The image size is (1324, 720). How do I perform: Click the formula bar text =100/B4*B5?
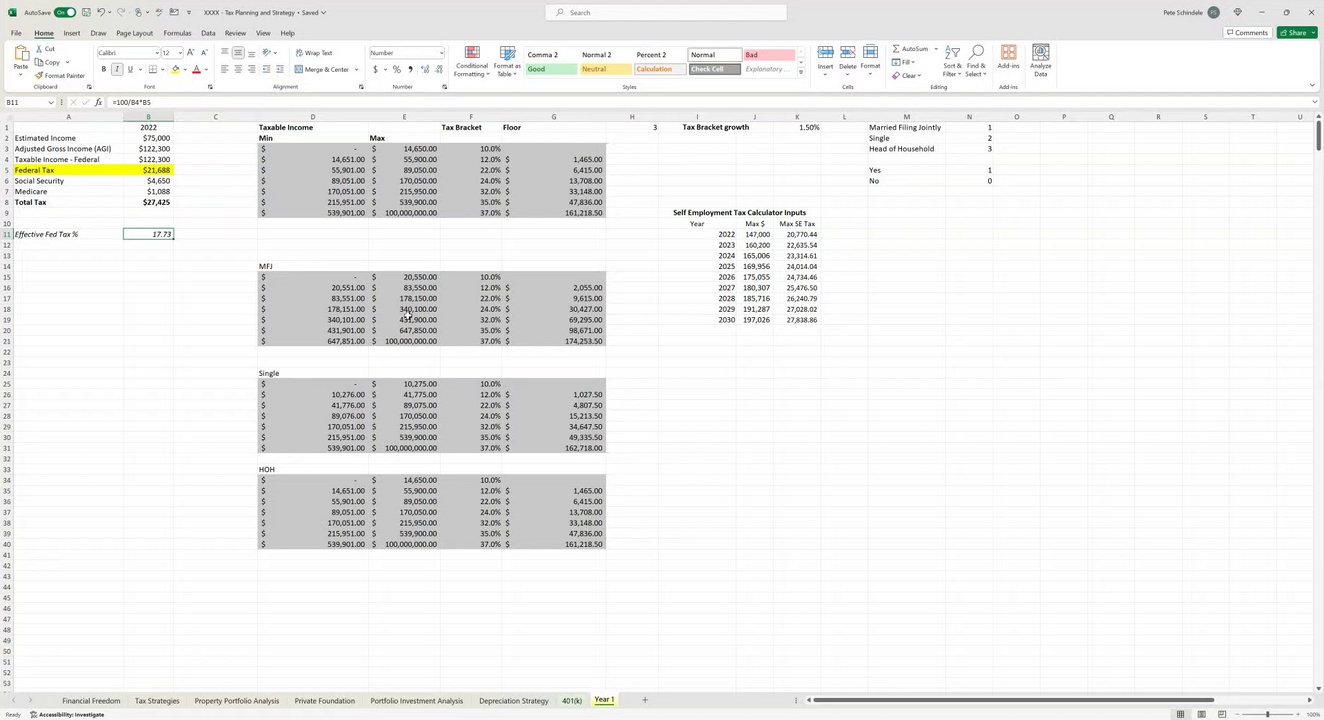(132, 102)
